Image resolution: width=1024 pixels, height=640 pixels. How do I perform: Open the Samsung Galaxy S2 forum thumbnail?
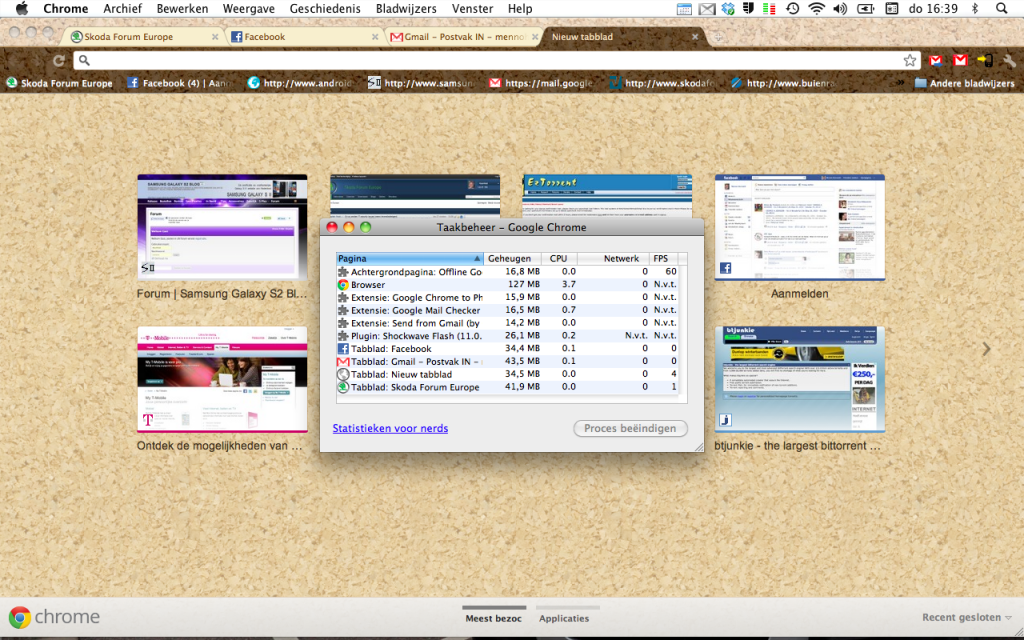[222, 227]
